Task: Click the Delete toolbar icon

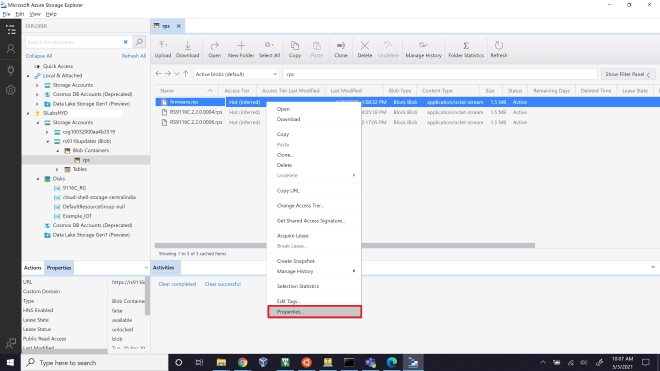Action: 365,49
